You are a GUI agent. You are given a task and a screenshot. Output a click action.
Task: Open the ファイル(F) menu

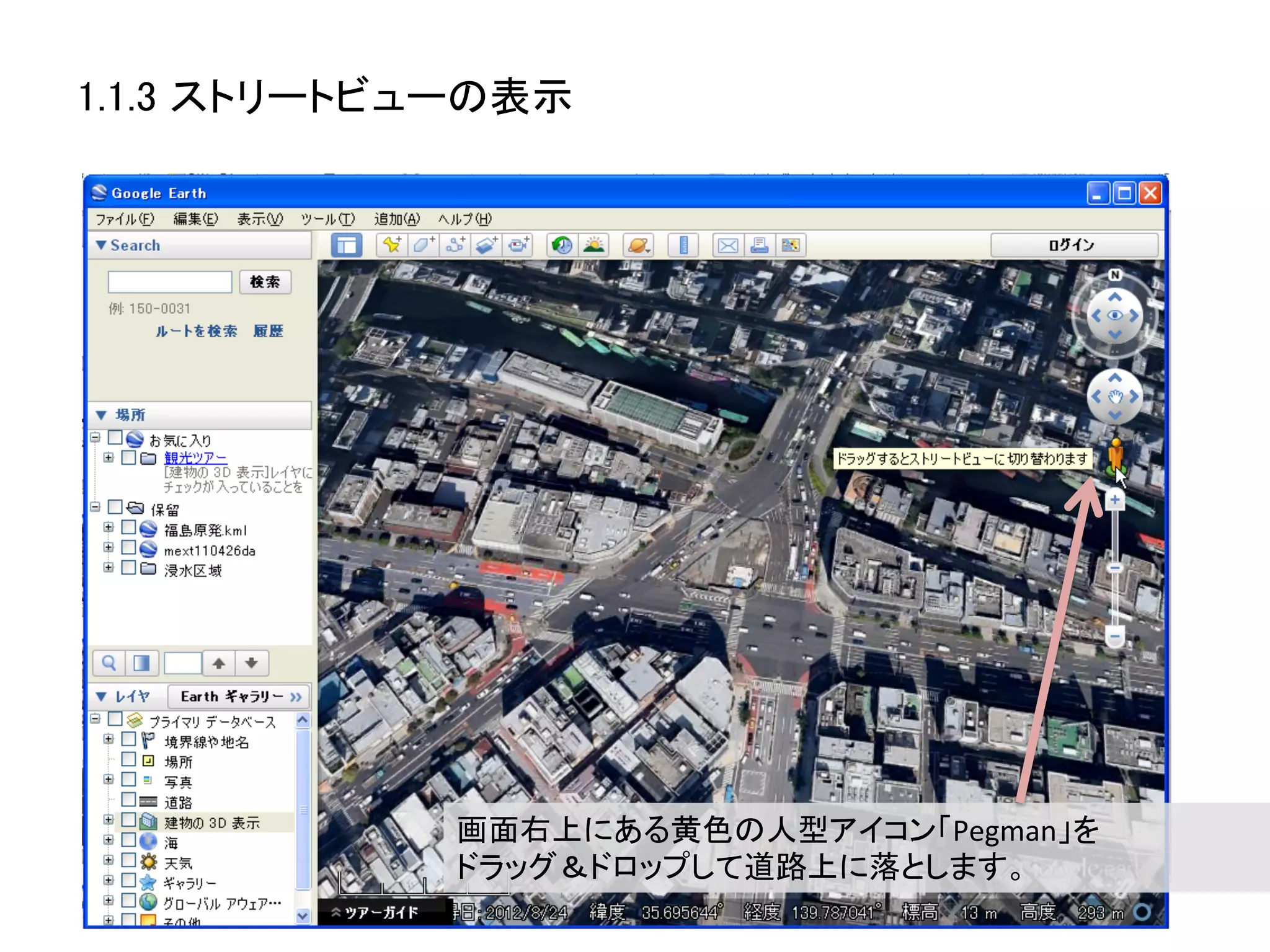125,219
